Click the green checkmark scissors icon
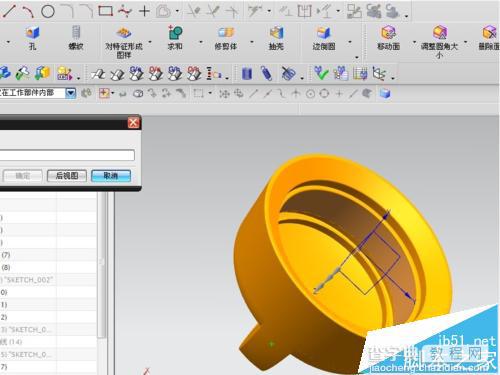Screen dimensions: 500x375 pos(321,73)
